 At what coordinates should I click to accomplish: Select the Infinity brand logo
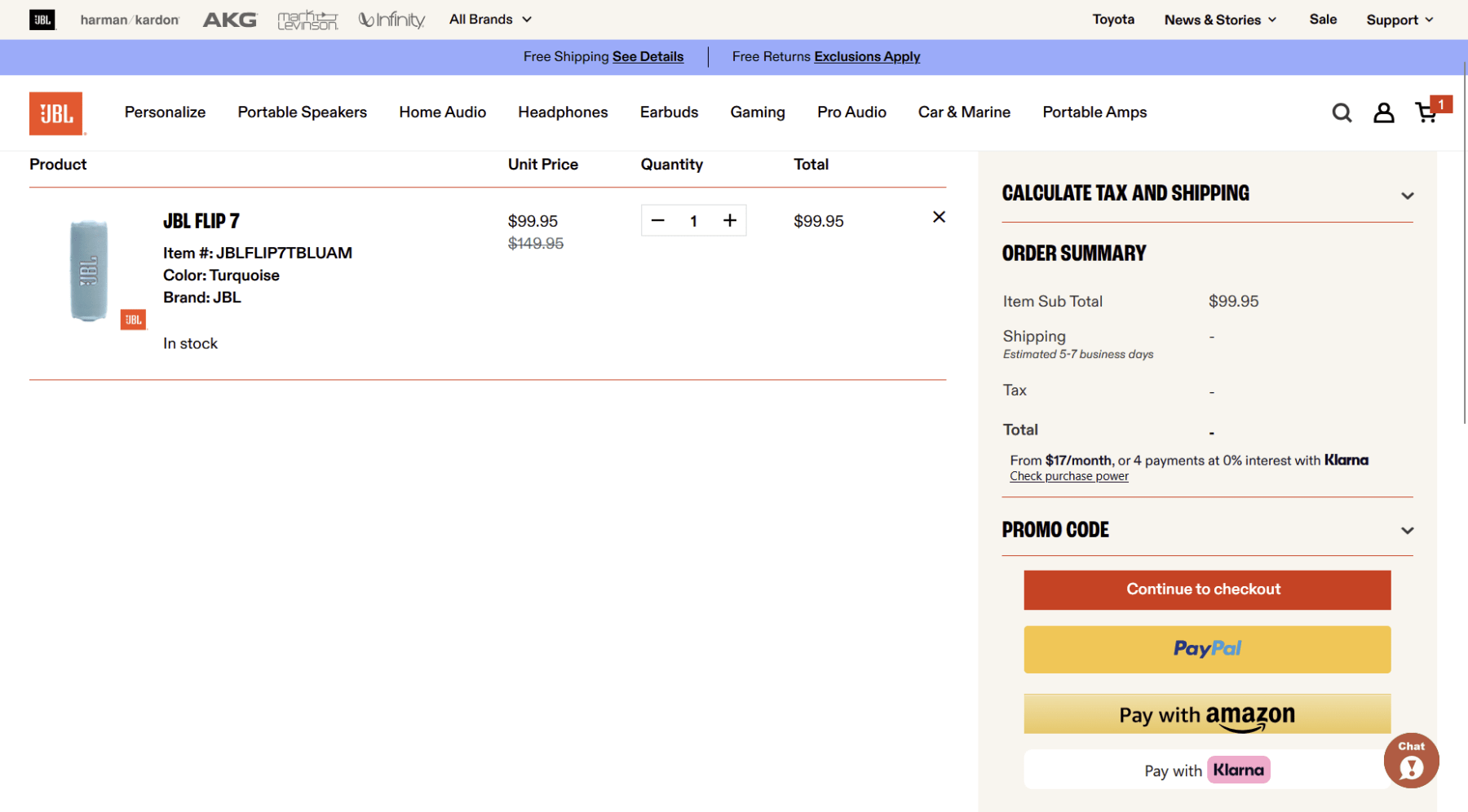391,19
